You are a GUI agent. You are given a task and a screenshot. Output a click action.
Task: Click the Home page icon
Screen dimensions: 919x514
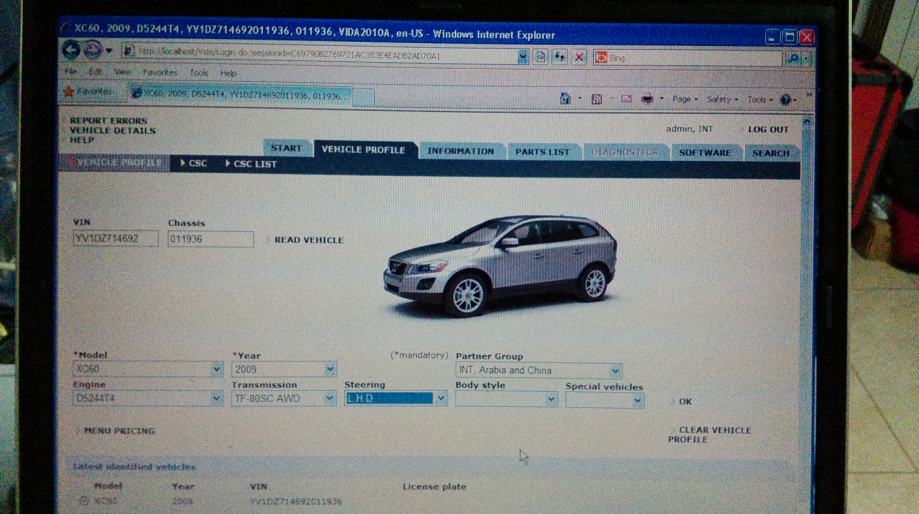(x=565, y=98)
